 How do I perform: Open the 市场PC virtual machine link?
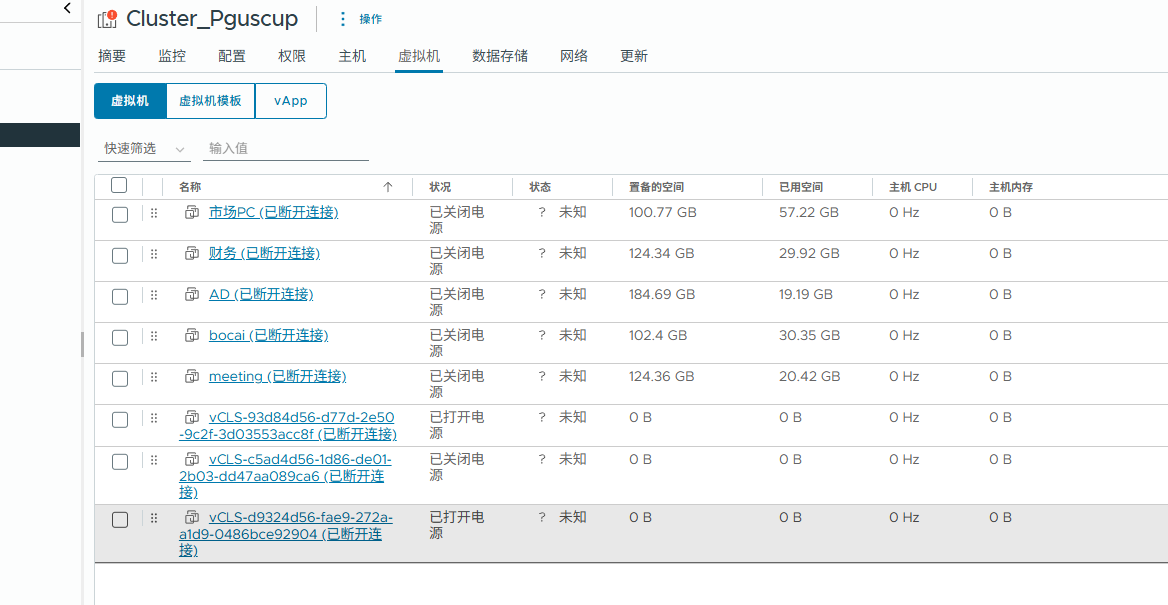pyautogui.click(x=273, y=212)
